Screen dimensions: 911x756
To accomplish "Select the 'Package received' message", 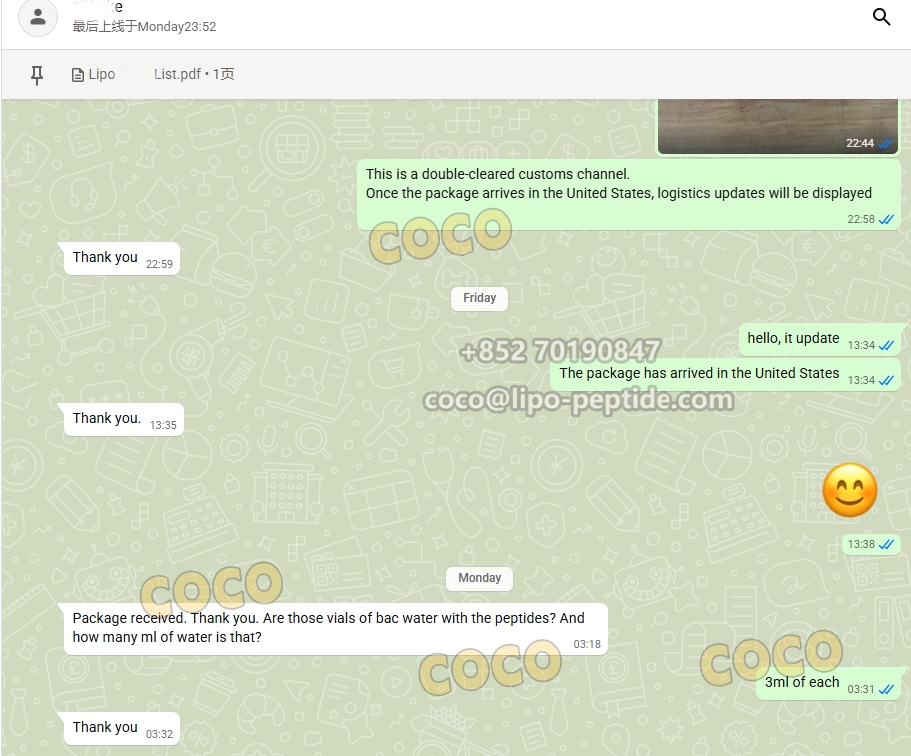I will (x=336, y=629).
